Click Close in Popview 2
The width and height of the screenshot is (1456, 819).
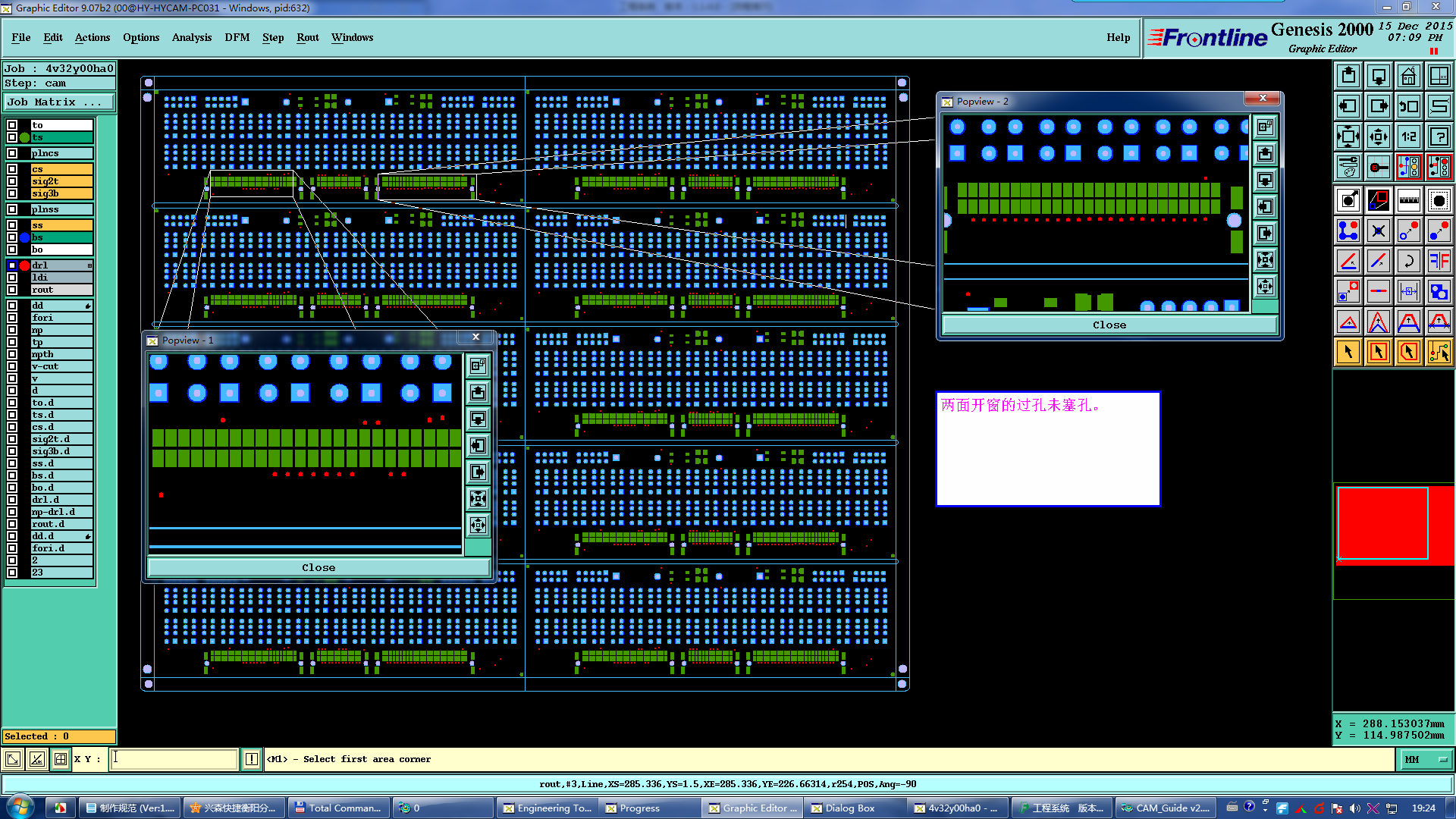coord(1109,325)
